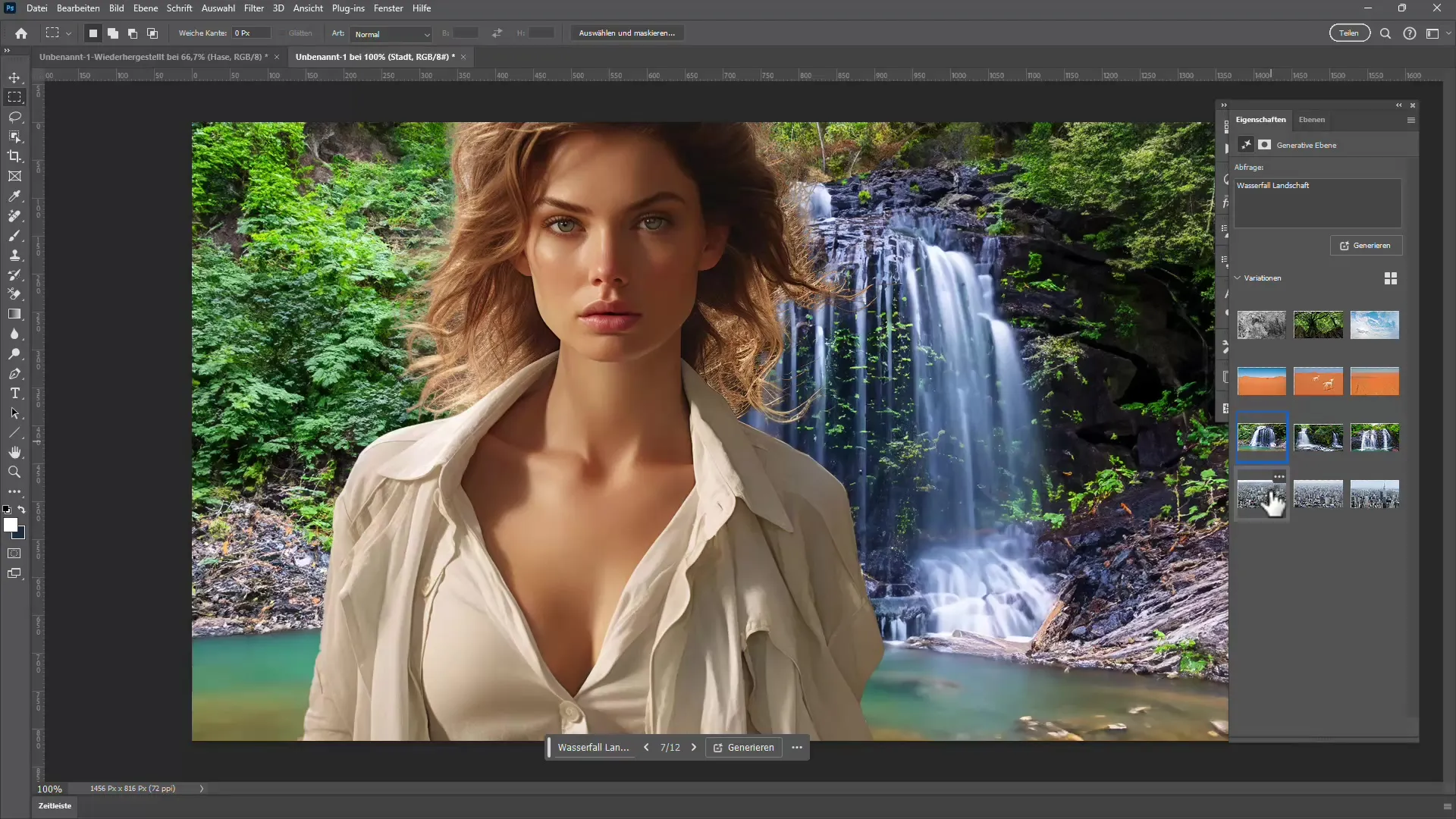Select the Clone Stamp tool
This screenshot has width=1456, height=819.
(x=14, y=256)
